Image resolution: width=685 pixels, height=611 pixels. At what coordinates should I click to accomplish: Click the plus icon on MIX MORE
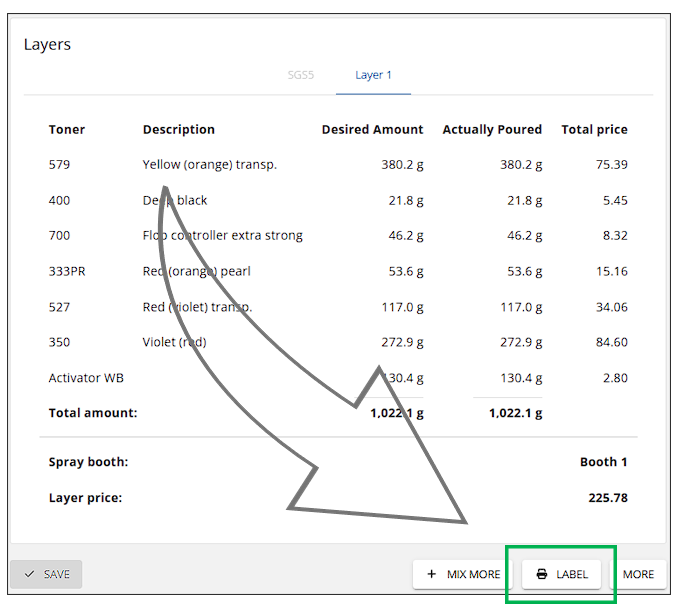(432, 574)
